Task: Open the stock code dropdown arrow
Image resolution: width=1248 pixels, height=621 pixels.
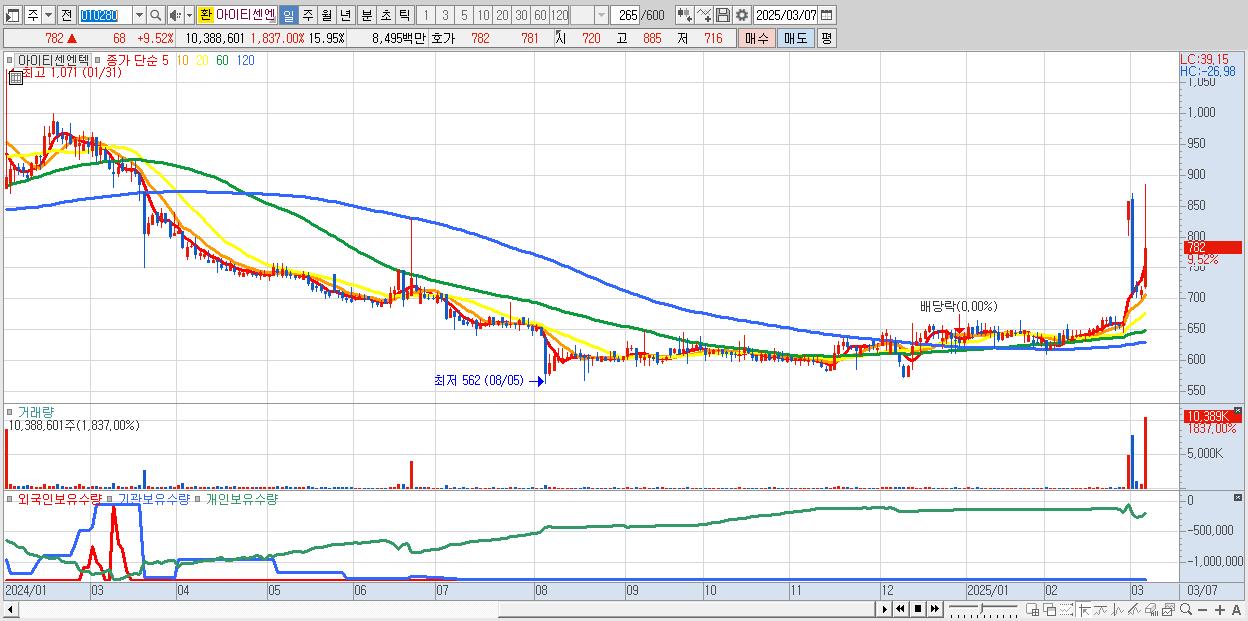Action: [x=139, y=15]
